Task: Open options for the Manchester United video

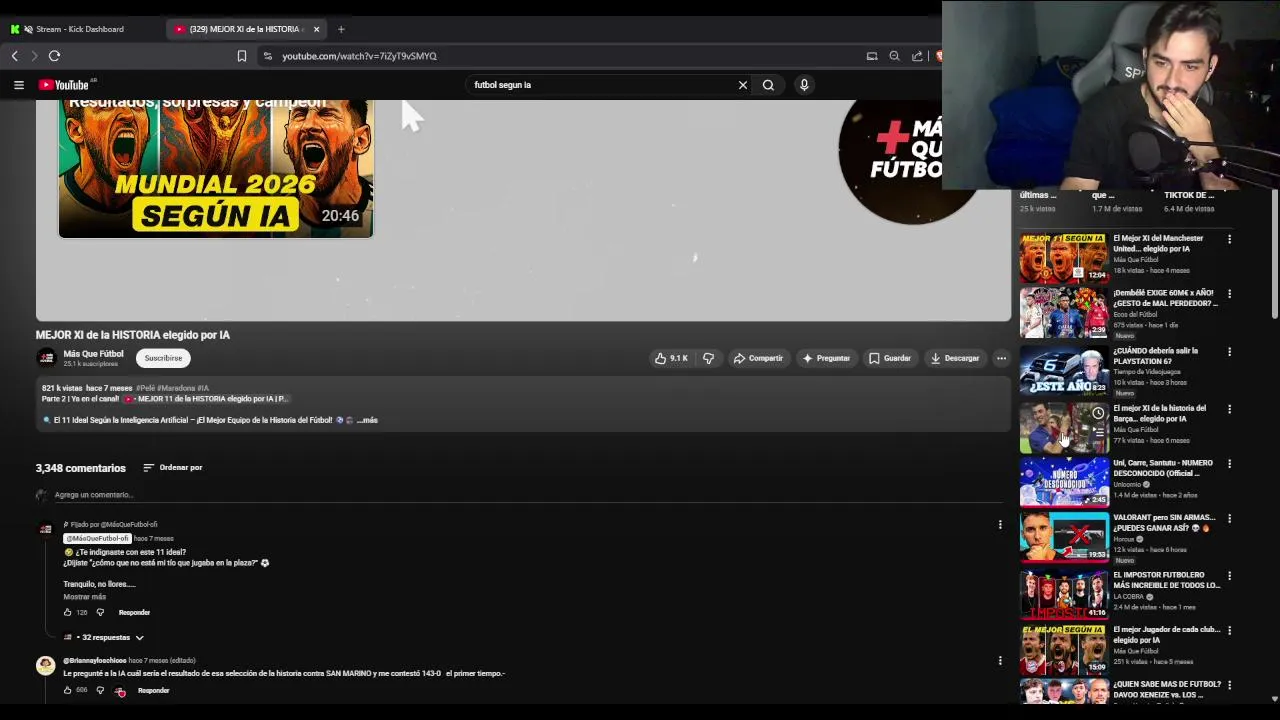Action: (x=1229, y=239)
